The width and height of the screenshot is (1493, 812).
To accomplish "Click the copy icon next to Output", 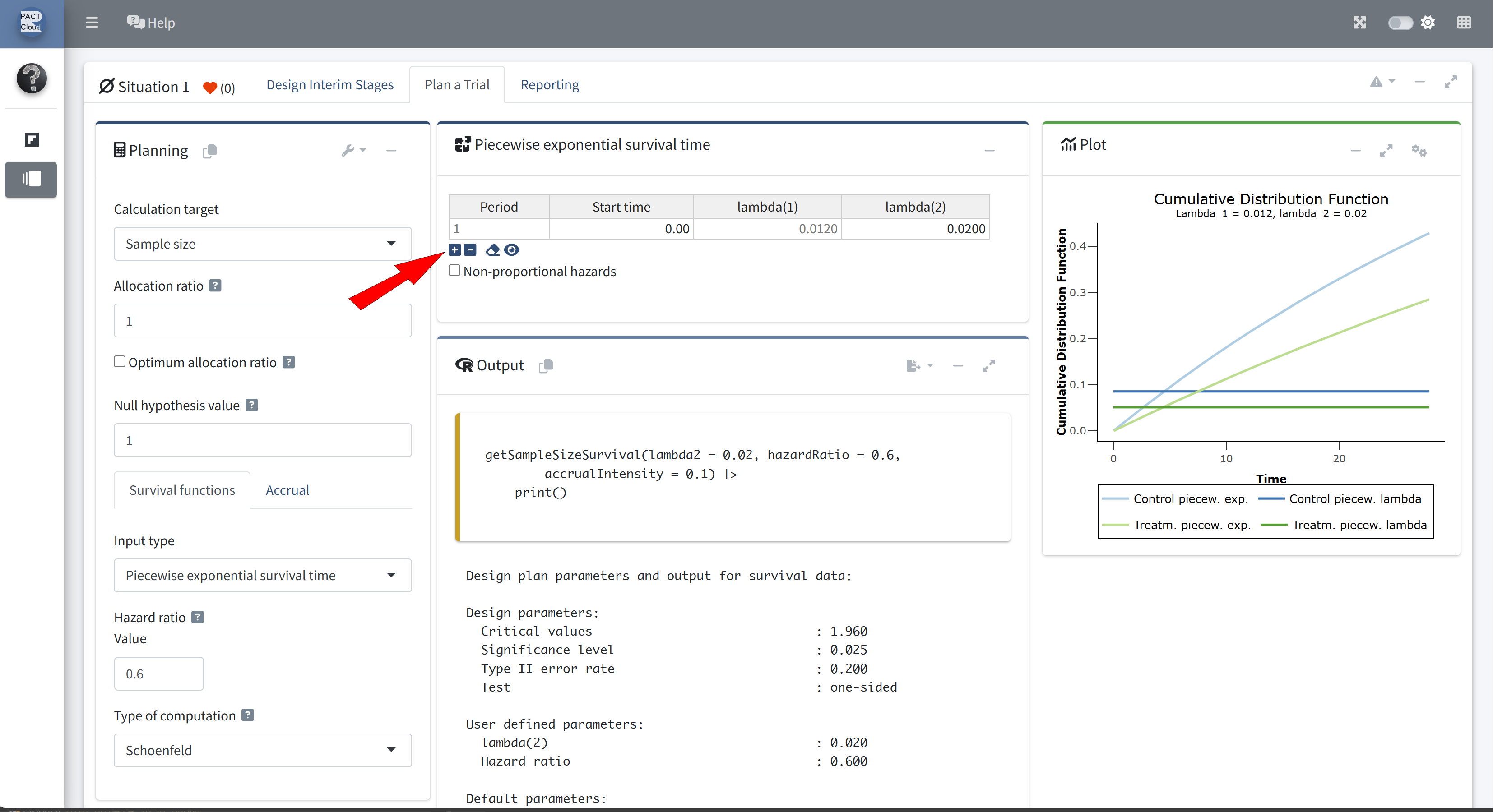I will [x=545, y=365].
